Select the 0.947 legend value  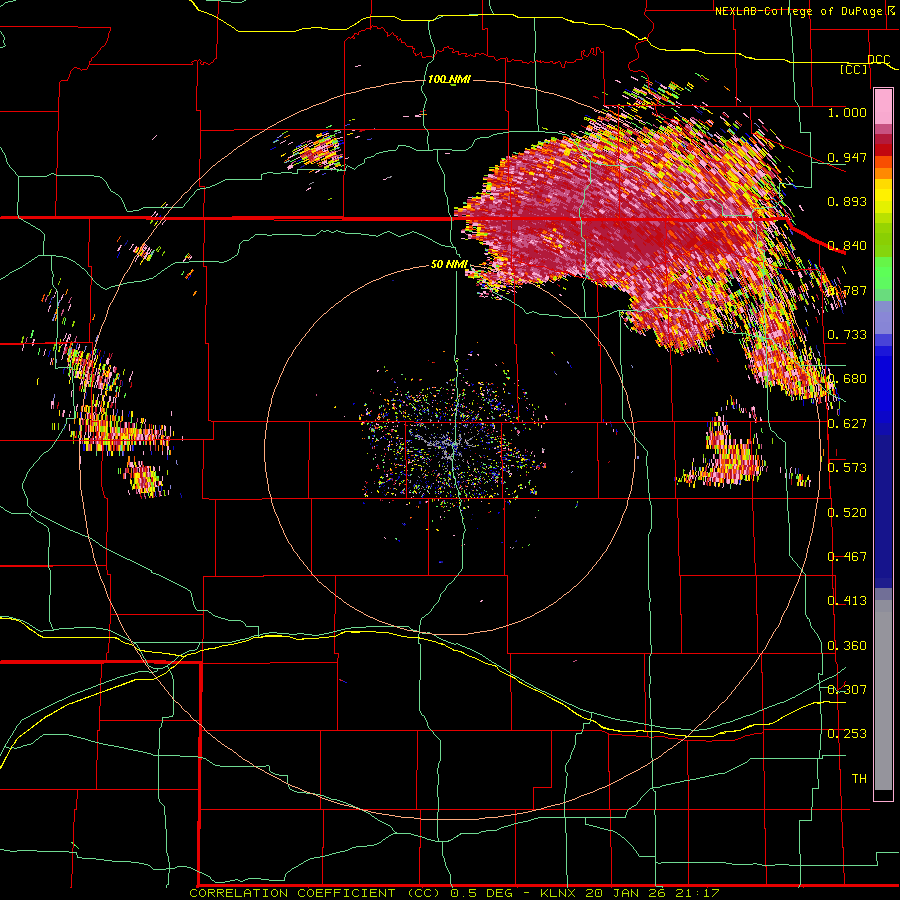pos(847,157)
